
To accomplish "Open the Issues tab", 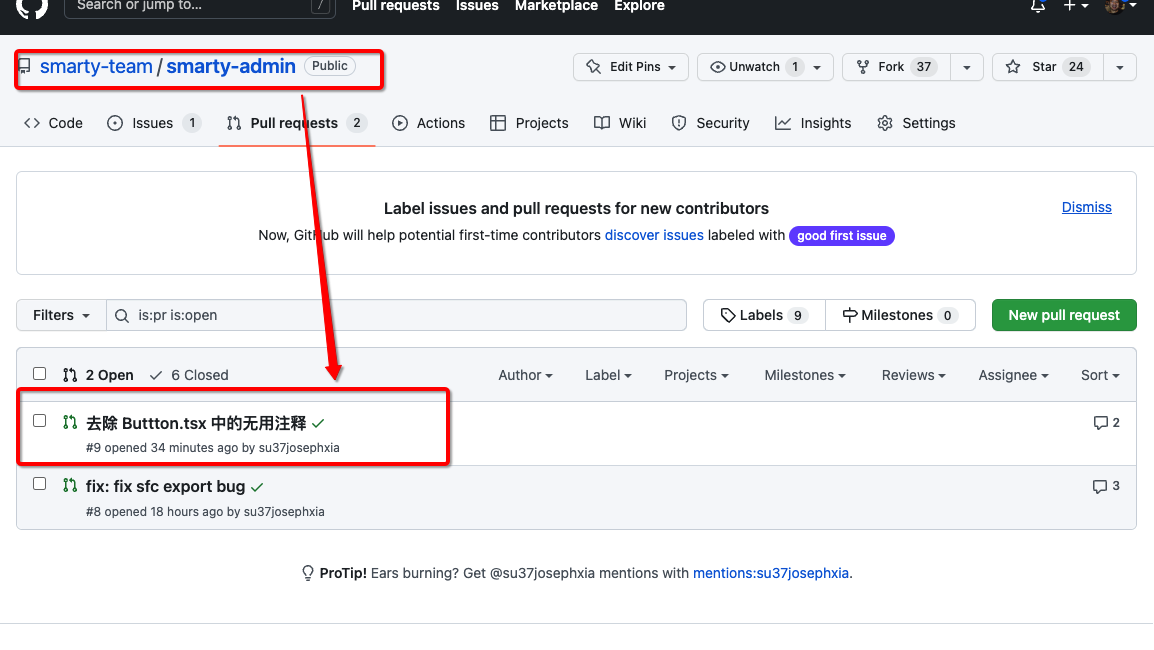I will click(152, 123).
